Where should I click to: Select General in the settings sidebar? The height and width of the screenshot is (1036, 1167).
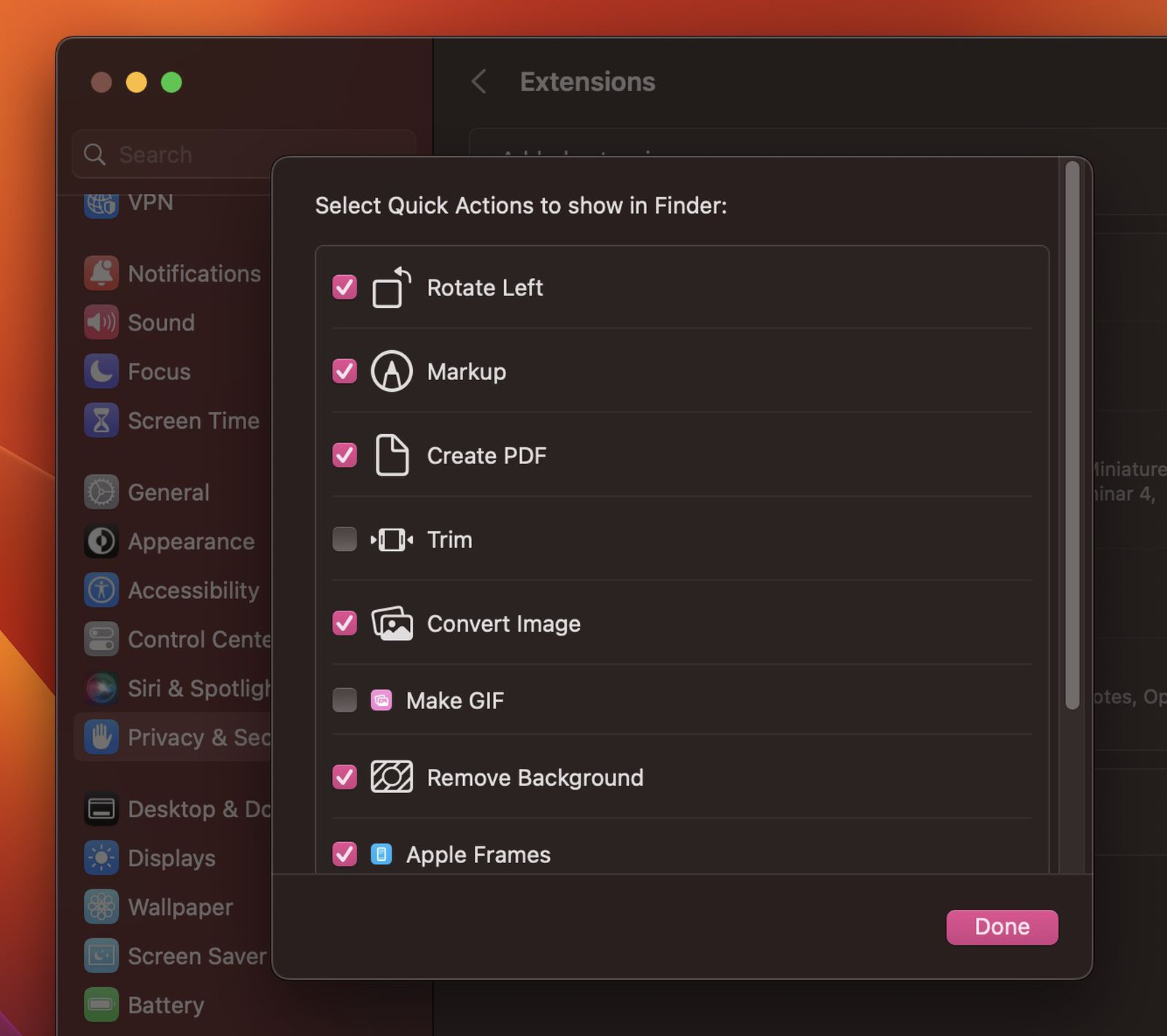[x=168, y=492]
